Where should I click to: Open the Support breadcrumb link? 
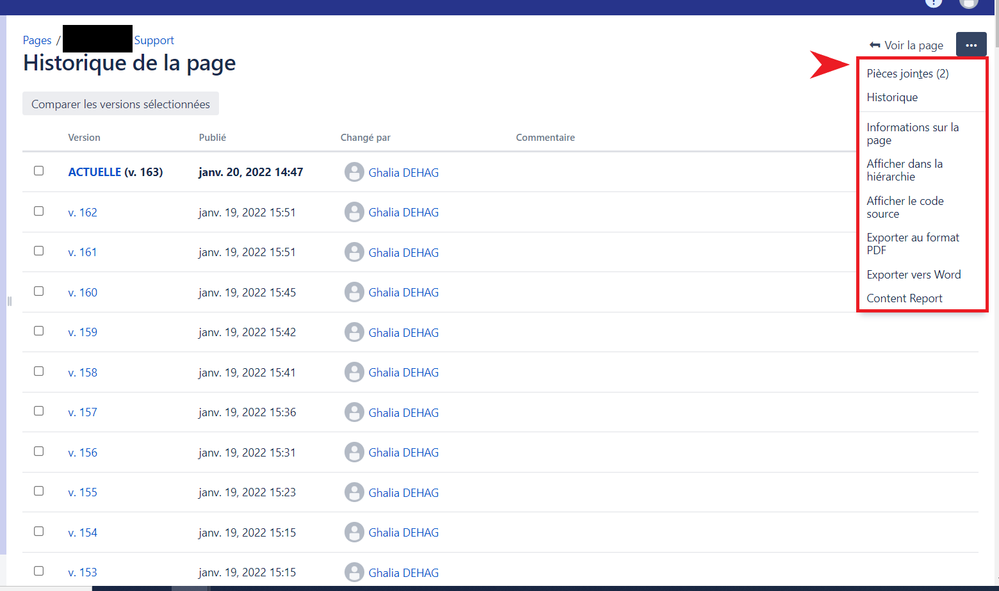pyautogui.click(x=154, y=40)
